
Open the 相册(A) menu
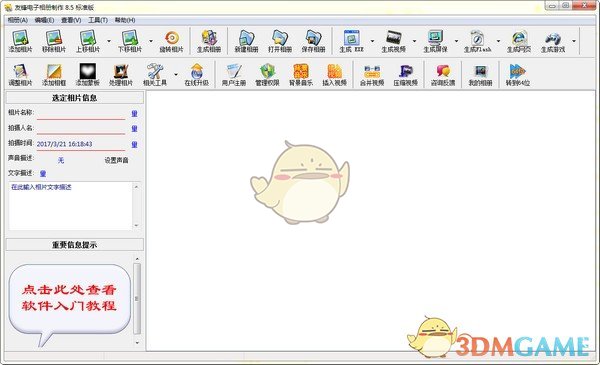point(18,20)
